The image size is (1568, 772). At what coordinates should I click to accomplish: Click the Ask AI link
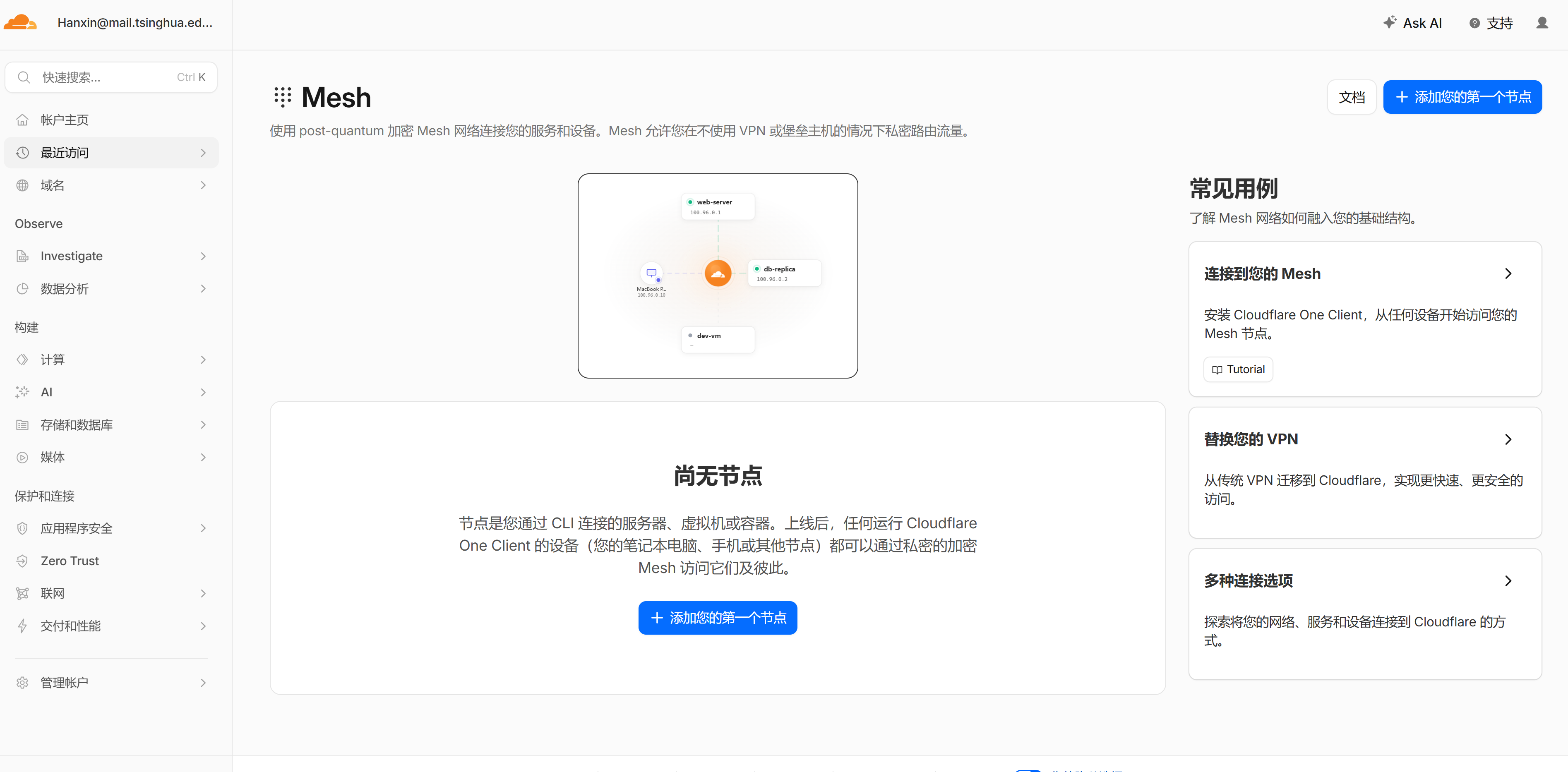1412,23
